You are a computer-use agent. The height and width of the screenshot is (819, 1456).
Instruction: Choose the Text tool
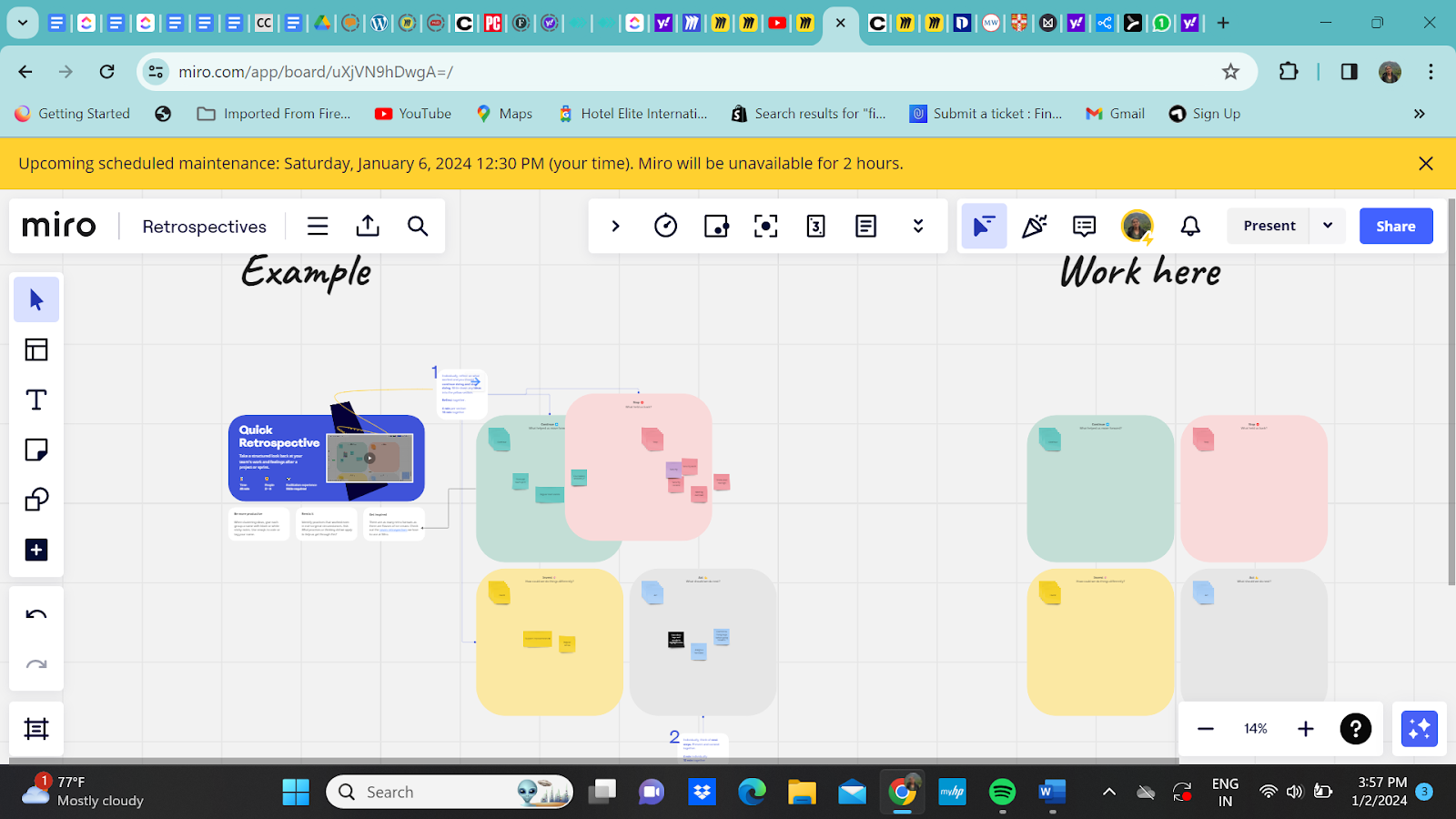36,399
